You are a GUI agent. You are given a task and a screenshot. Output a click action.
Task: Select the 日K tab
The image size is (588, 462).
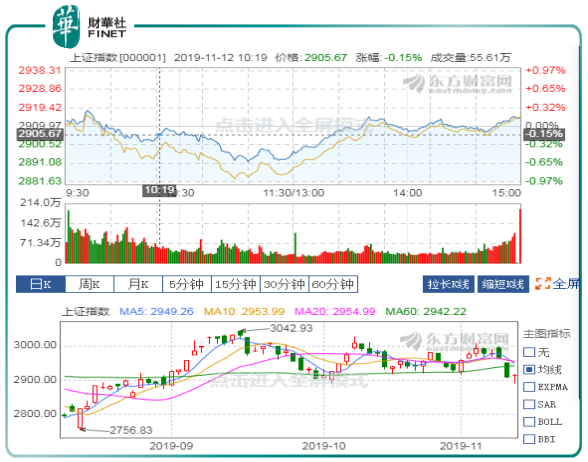click(40, 284)
